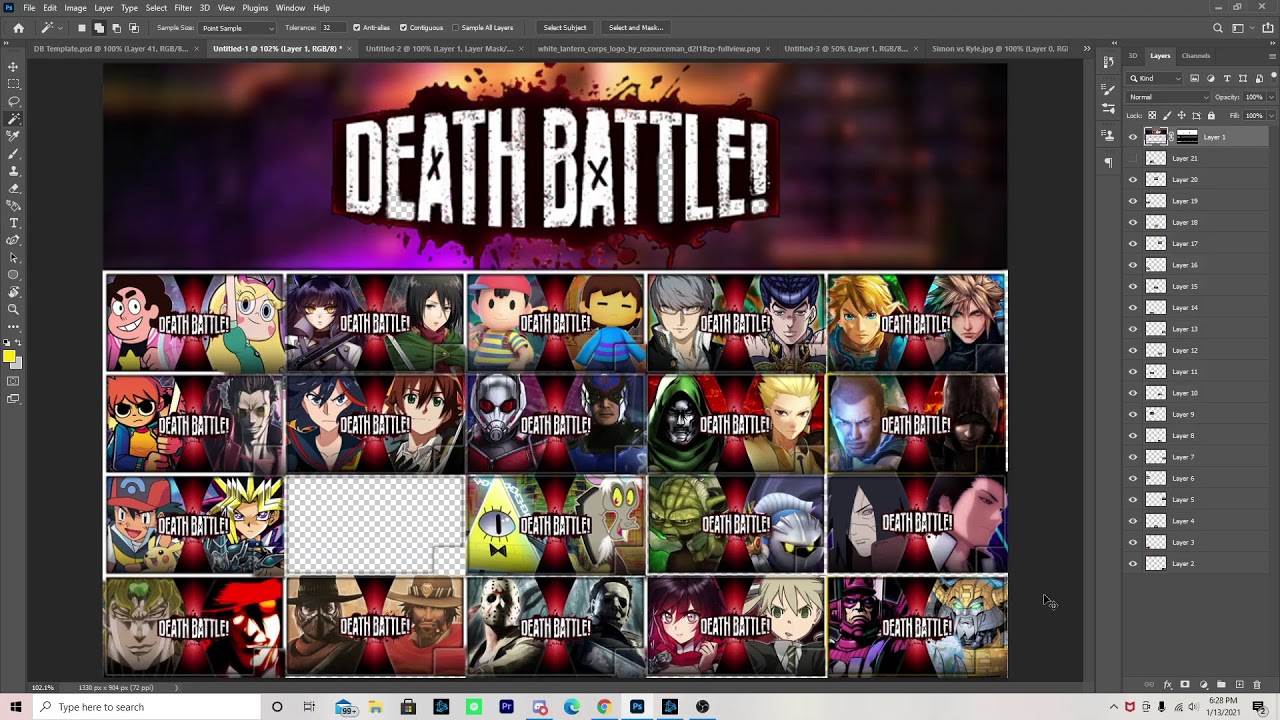Click the Select and Mask button
Viewport: 1280px width, 720px height.
coord(636,28)
